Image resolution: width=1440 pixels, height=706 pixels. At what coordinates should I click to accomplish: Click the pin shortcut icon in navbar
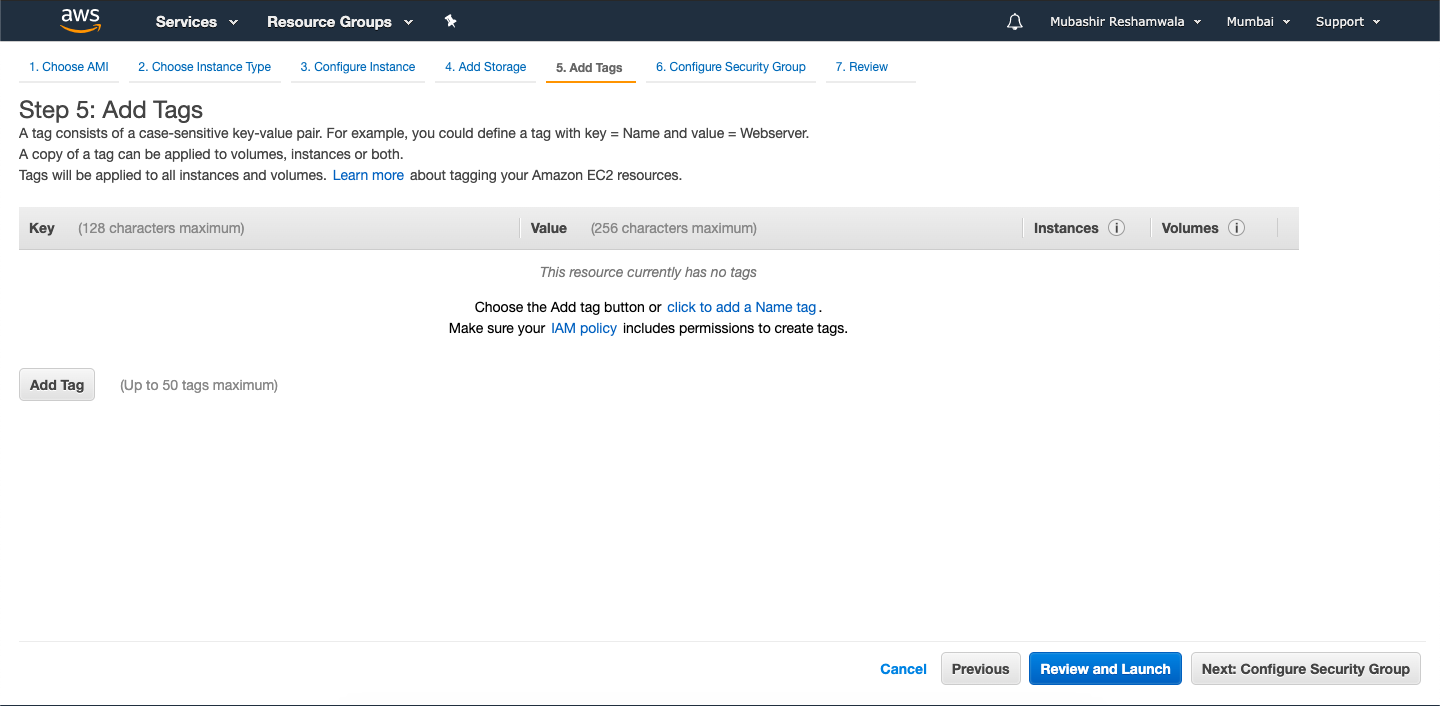pos(450,21)
